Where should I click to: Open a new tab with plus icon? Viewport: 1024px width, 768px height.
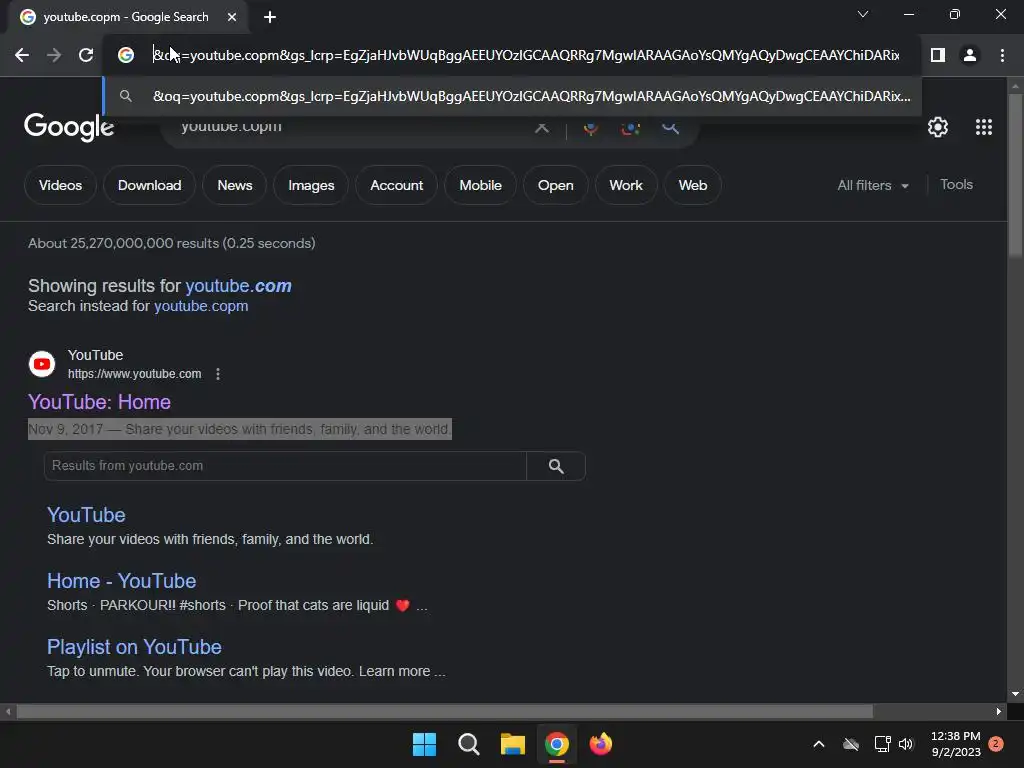click(x=270, y=17)
